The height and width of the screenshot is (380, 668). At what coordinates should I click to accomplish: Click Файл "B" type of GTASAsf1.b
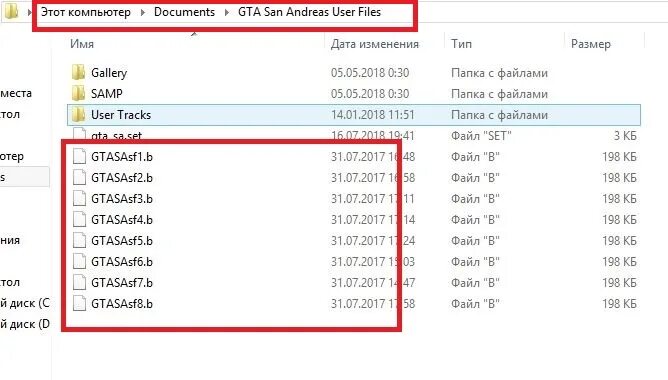point(475,157)
